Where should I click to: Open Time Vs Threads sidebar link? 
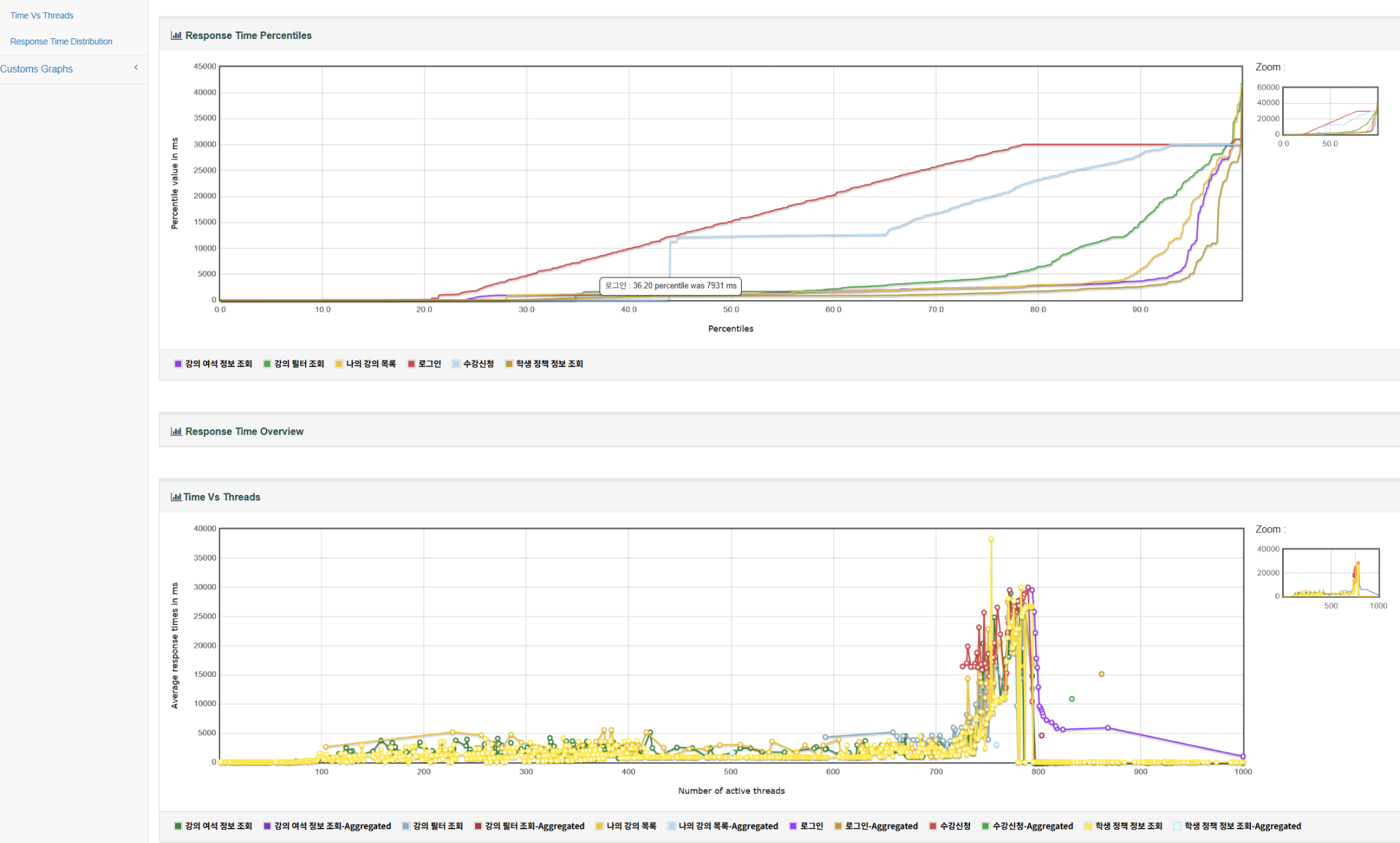point(42,15)
